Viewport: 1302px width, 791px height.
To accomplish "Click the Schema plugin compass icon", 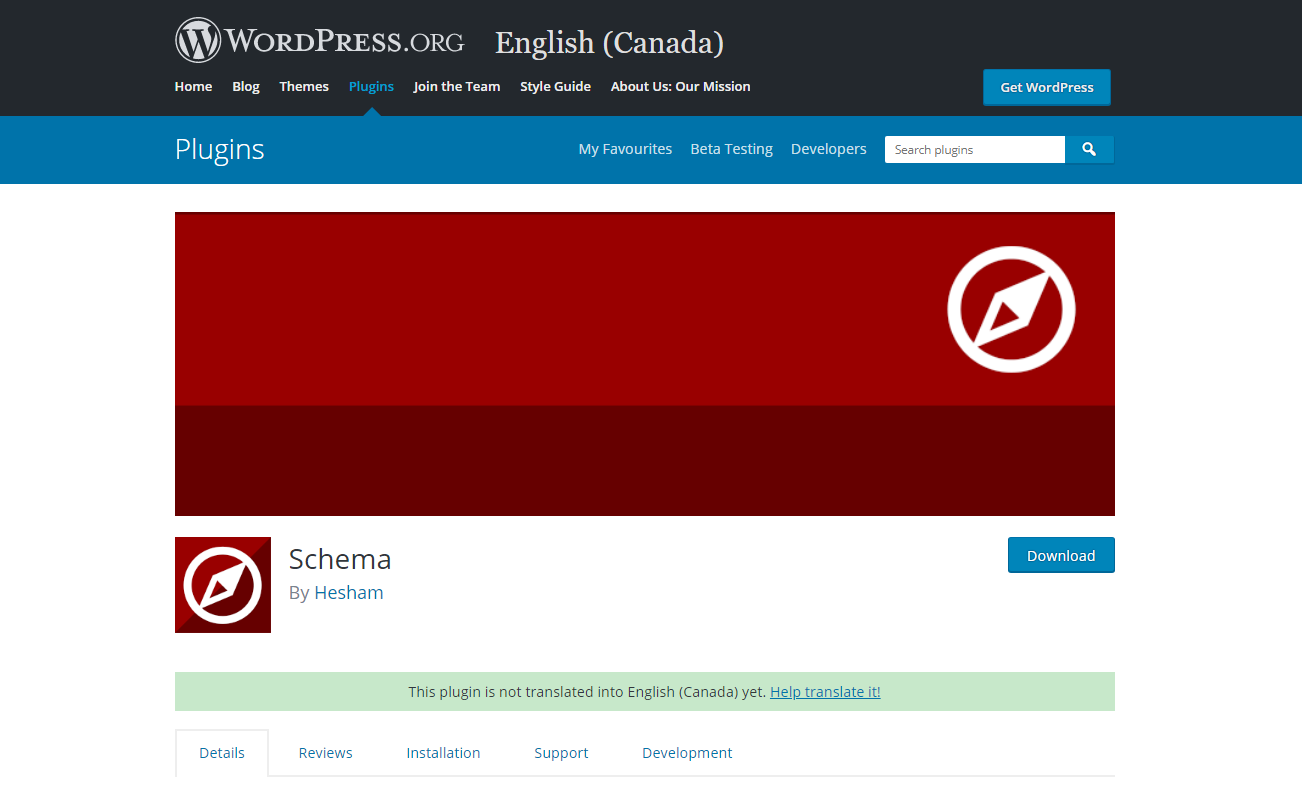I will [222, 585].
